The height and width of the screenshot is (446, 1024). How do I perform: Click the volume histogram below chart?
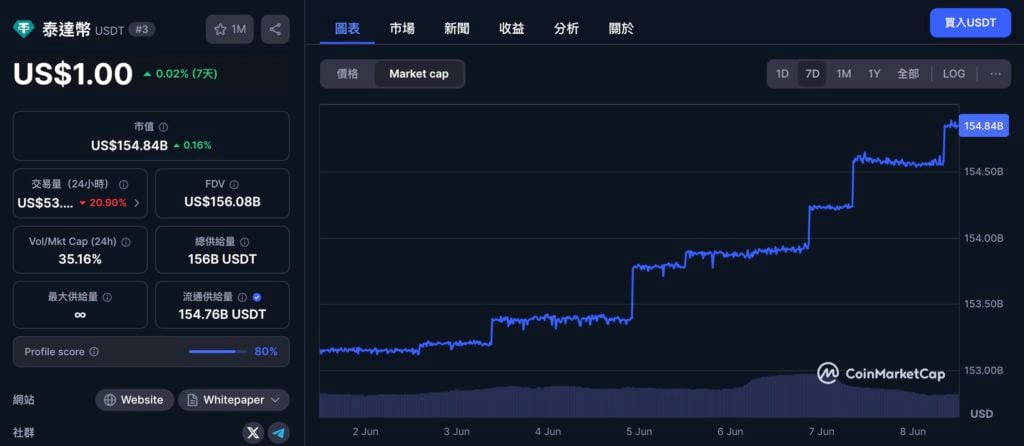click(x=639, y=395)
